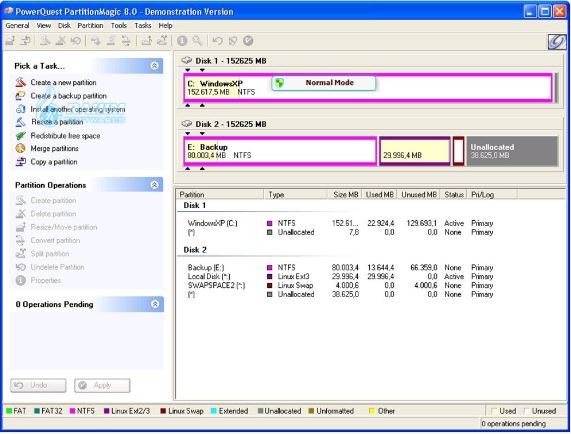Click Properties under Partition Operations

46,280
